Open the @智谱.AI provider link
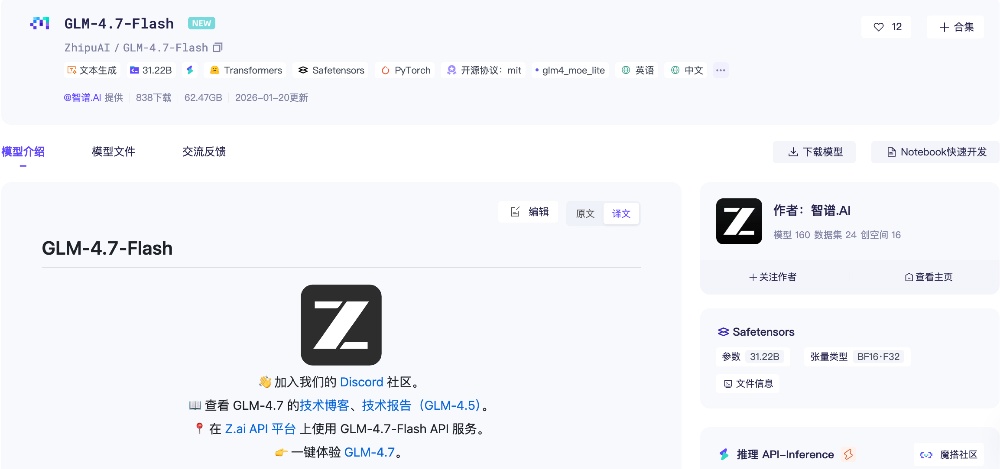The width and height of the screenshot is (1000, 469). coord(82,98)
